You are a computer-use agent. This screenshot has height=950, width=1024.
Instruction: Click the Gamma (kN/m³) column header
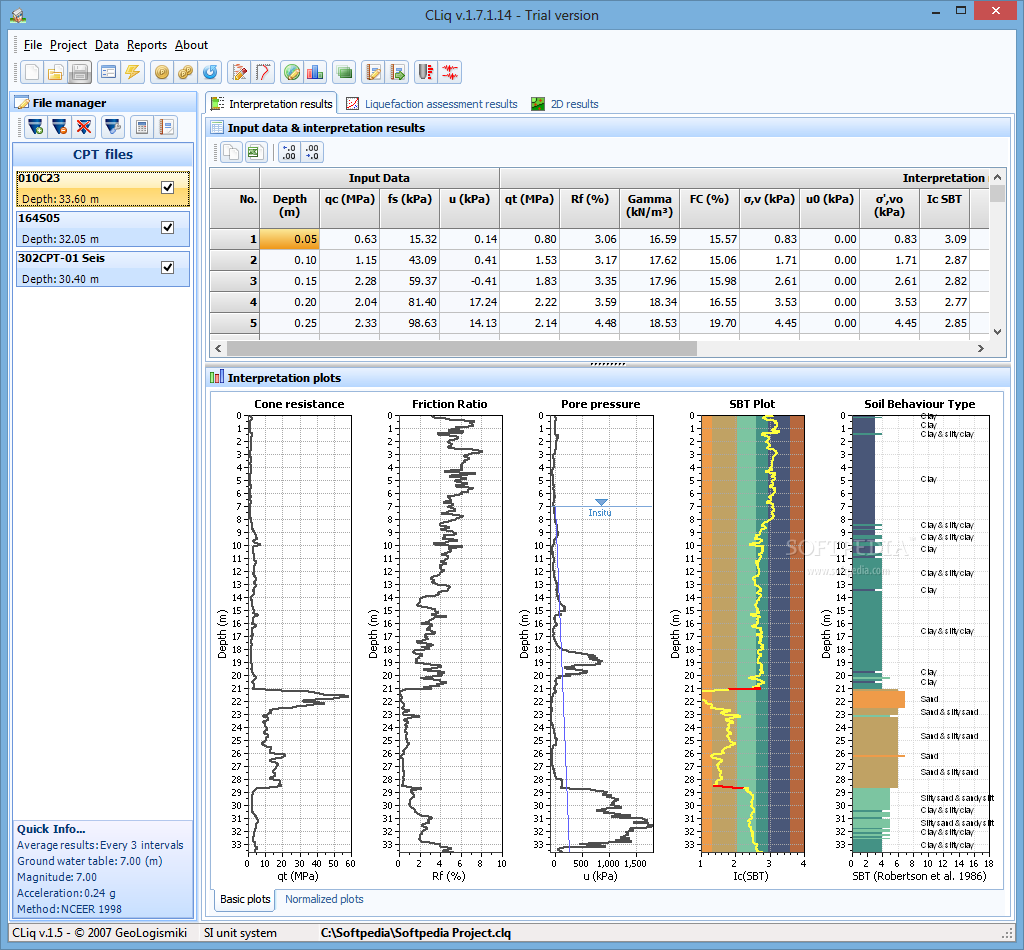[649, 208]
